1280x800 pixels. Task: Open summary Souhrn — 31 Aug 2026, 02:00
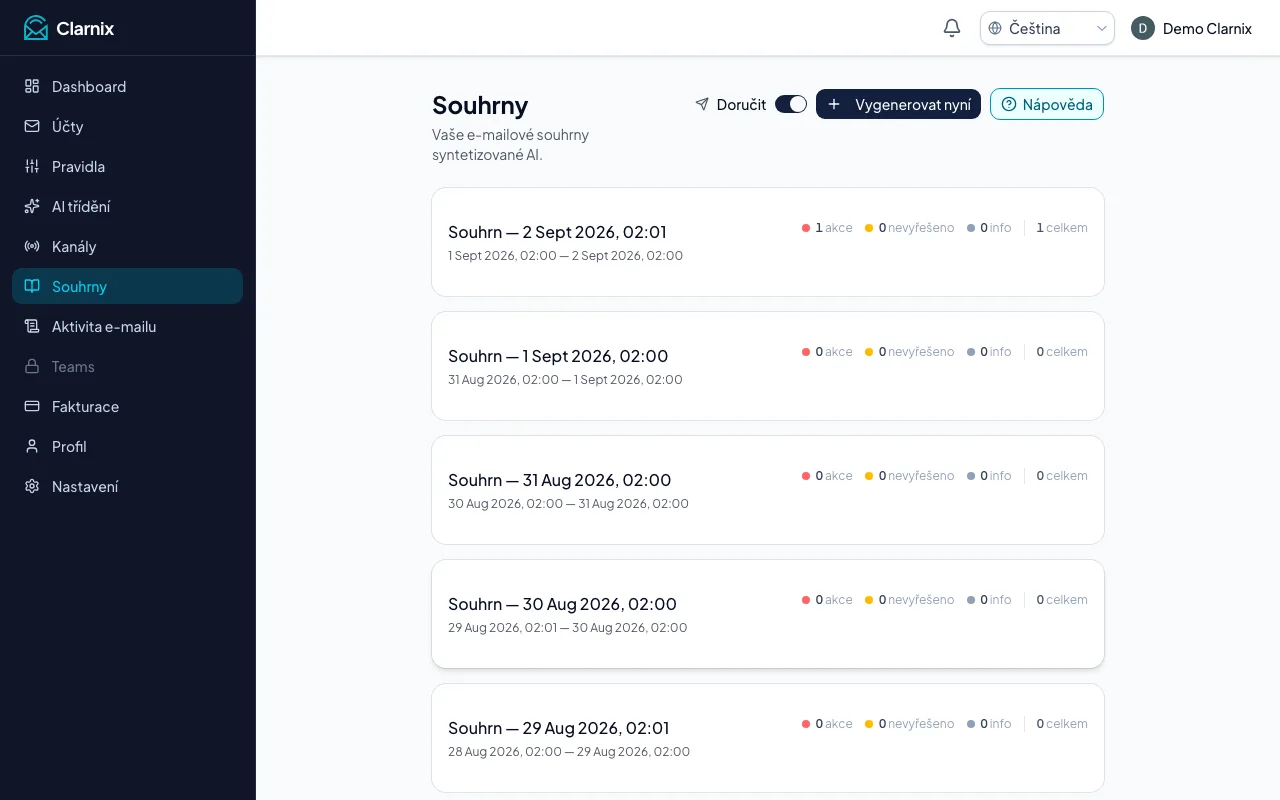pos(768,490)
